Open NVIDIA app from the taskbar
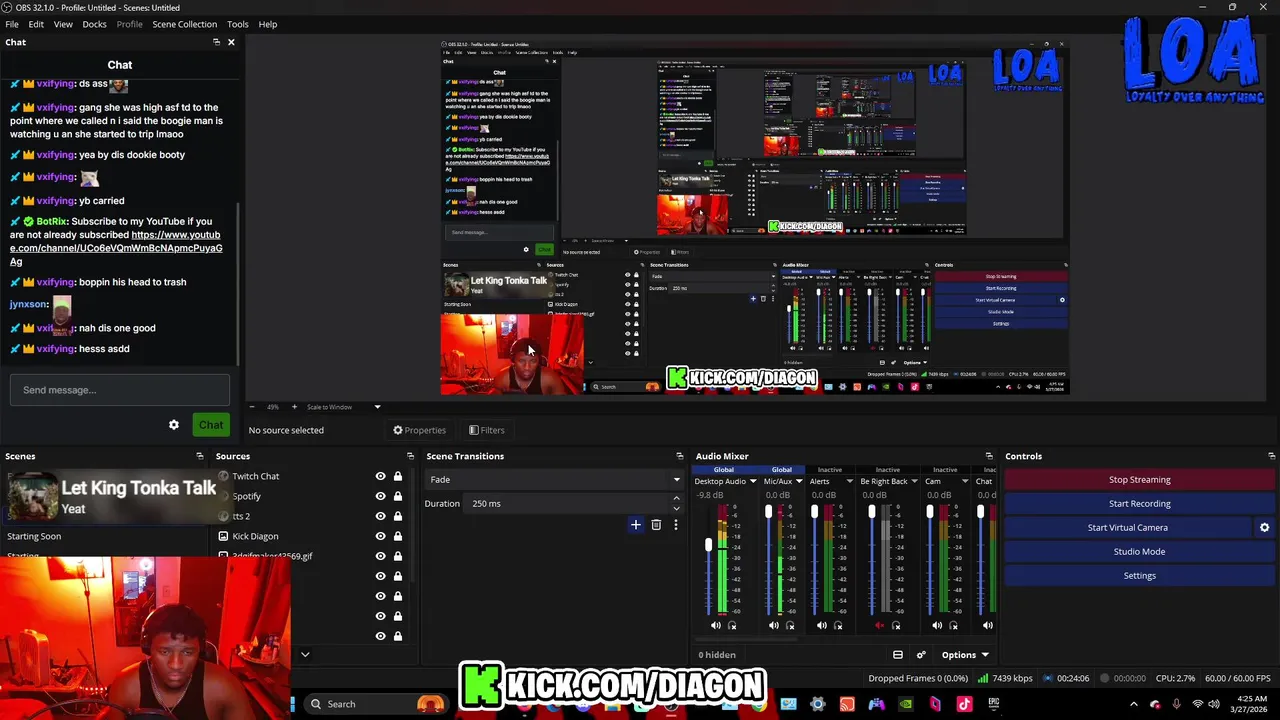Image resolution: width=1280 pixels, height=720 pixels. (906, 704)
